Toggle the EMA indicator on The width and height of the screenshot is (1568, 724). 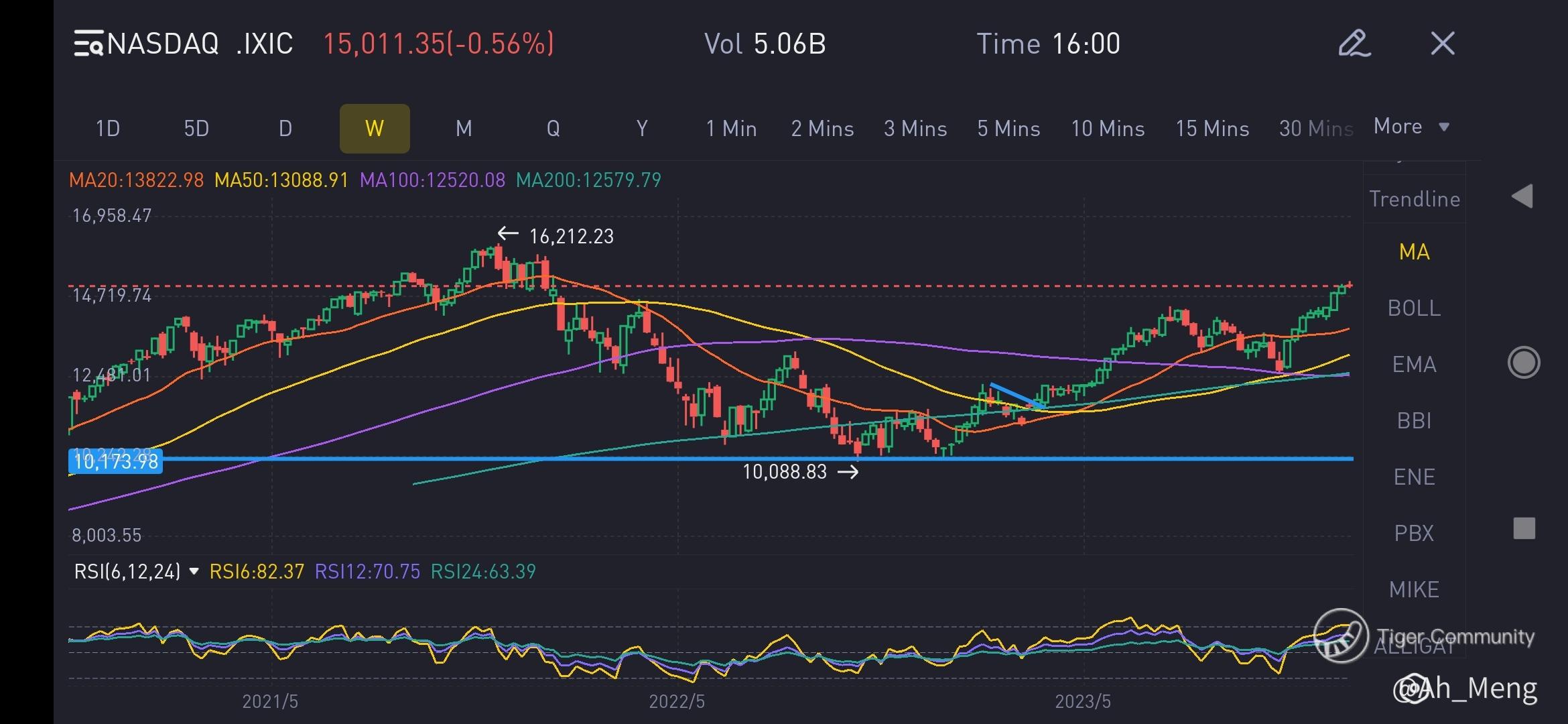pyautogui.click(x=1414, y=365)
